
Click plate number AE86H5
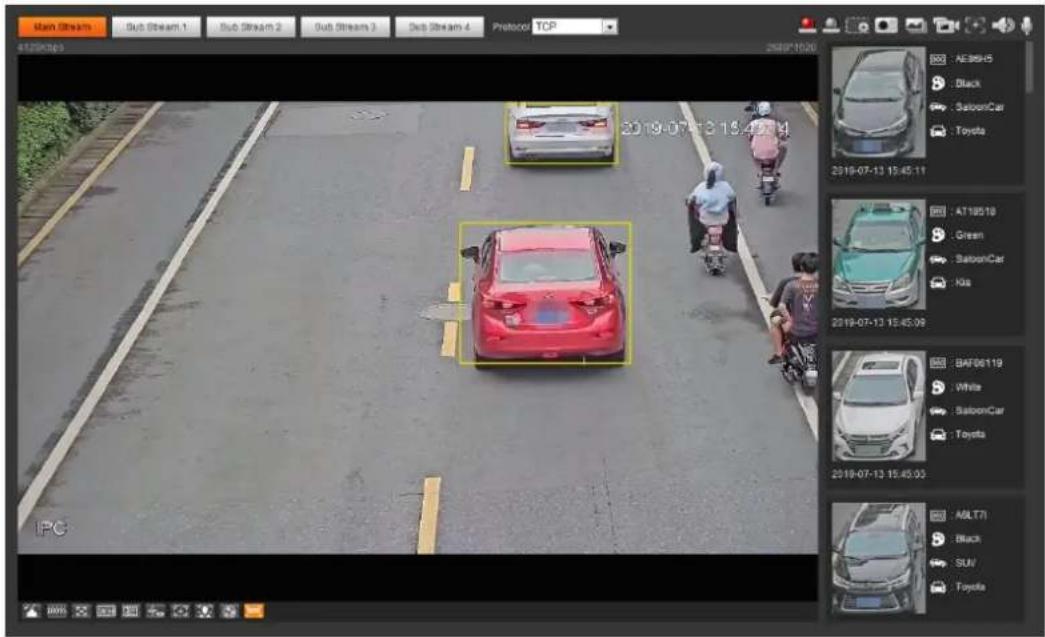point(974,59)
